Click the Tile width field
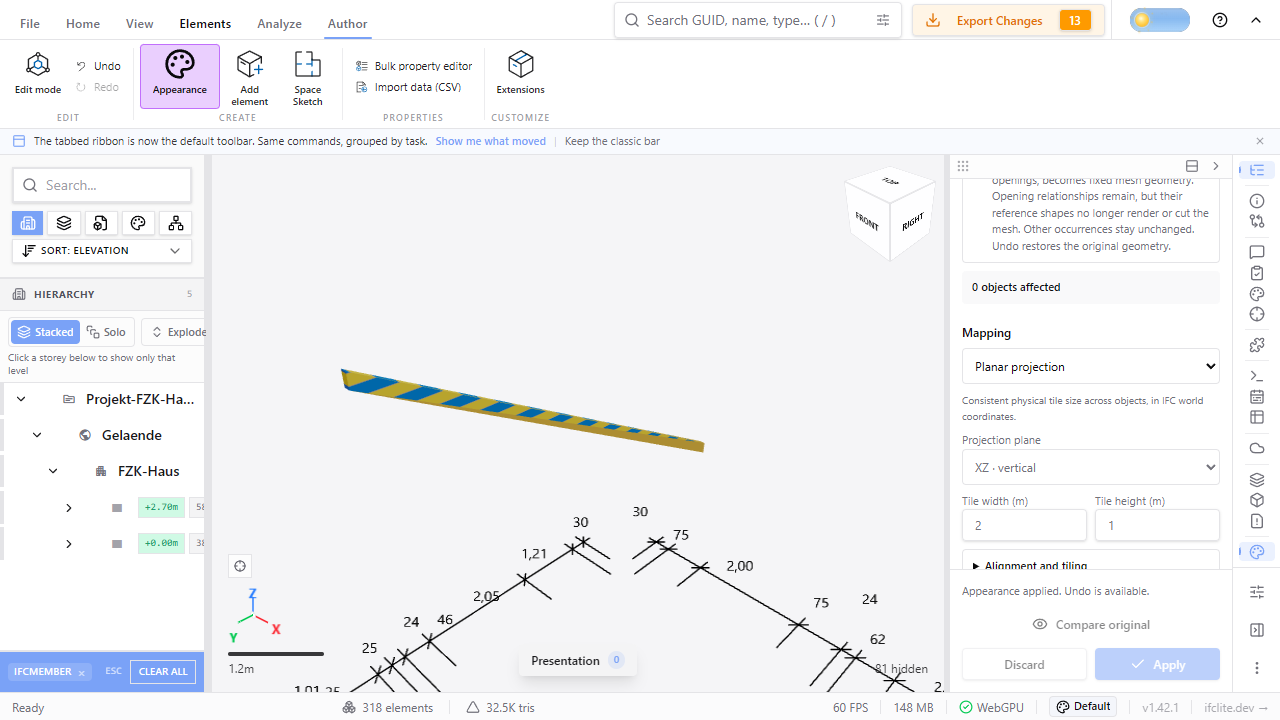Image resolution: width=1280 pixels, height=720 pixels. 1024,525
